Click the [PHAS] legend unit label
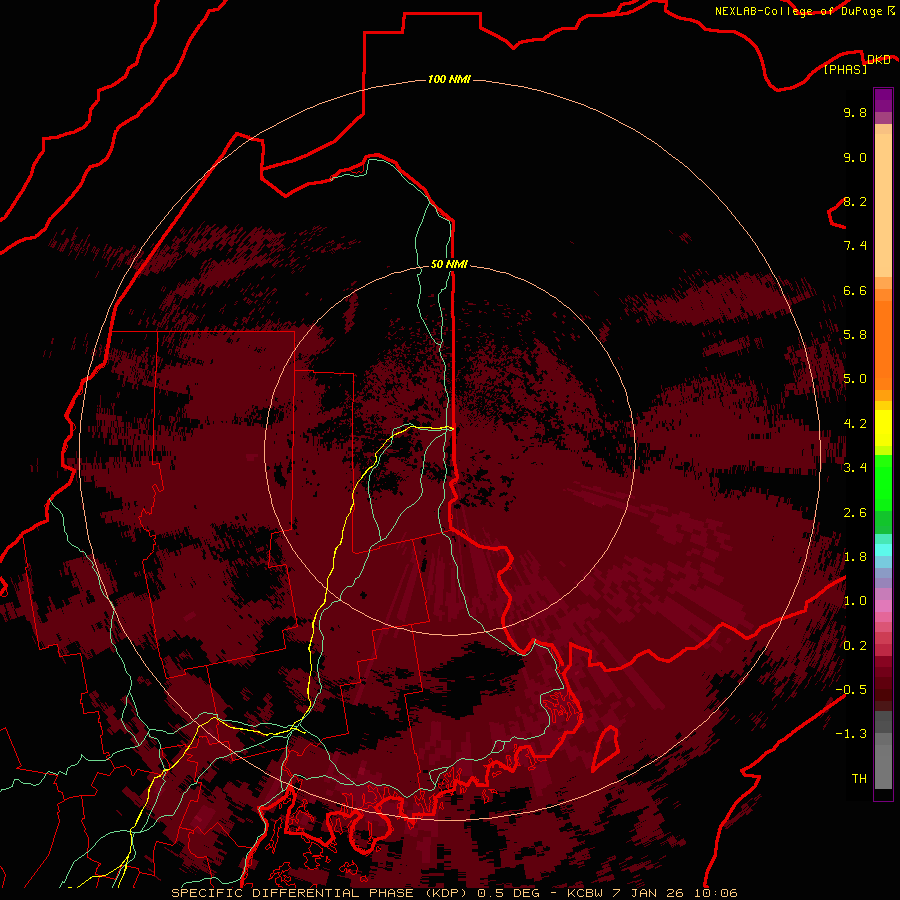 point(845,69)
